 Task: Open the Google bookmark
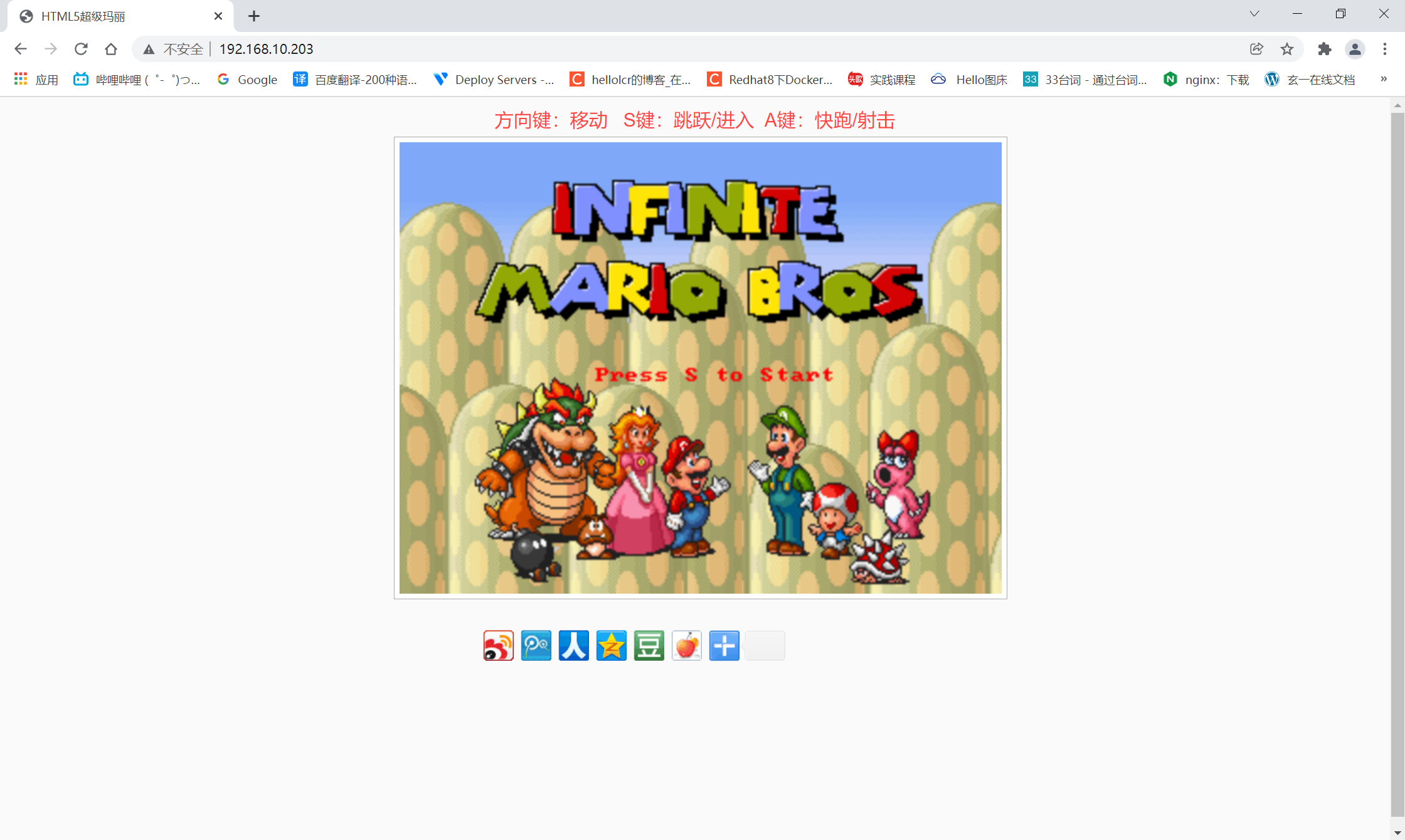pyautogui.click(x=247, y=80)
